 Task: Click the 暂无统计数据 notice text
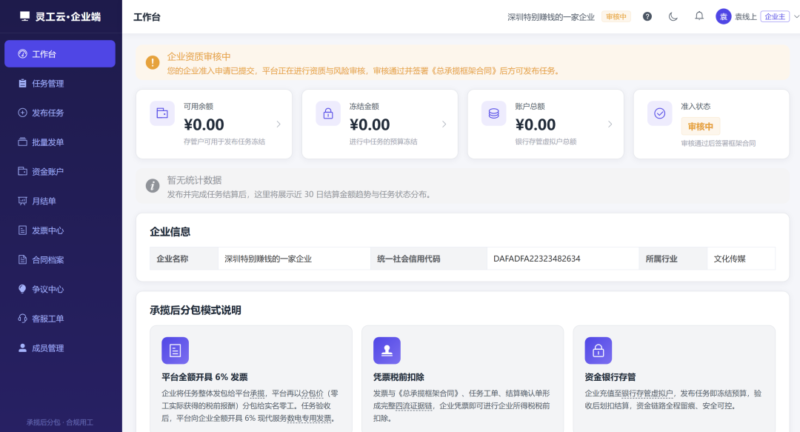(194, 180)
